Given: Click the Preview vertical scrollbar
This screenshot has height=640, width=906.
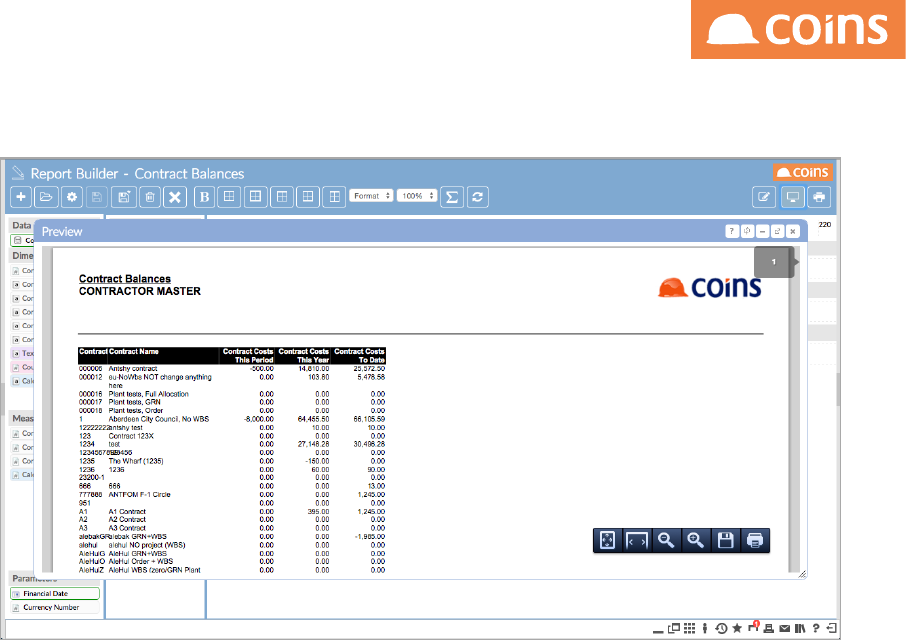Looking at the screenshot, I should click(x=795, y=410).
